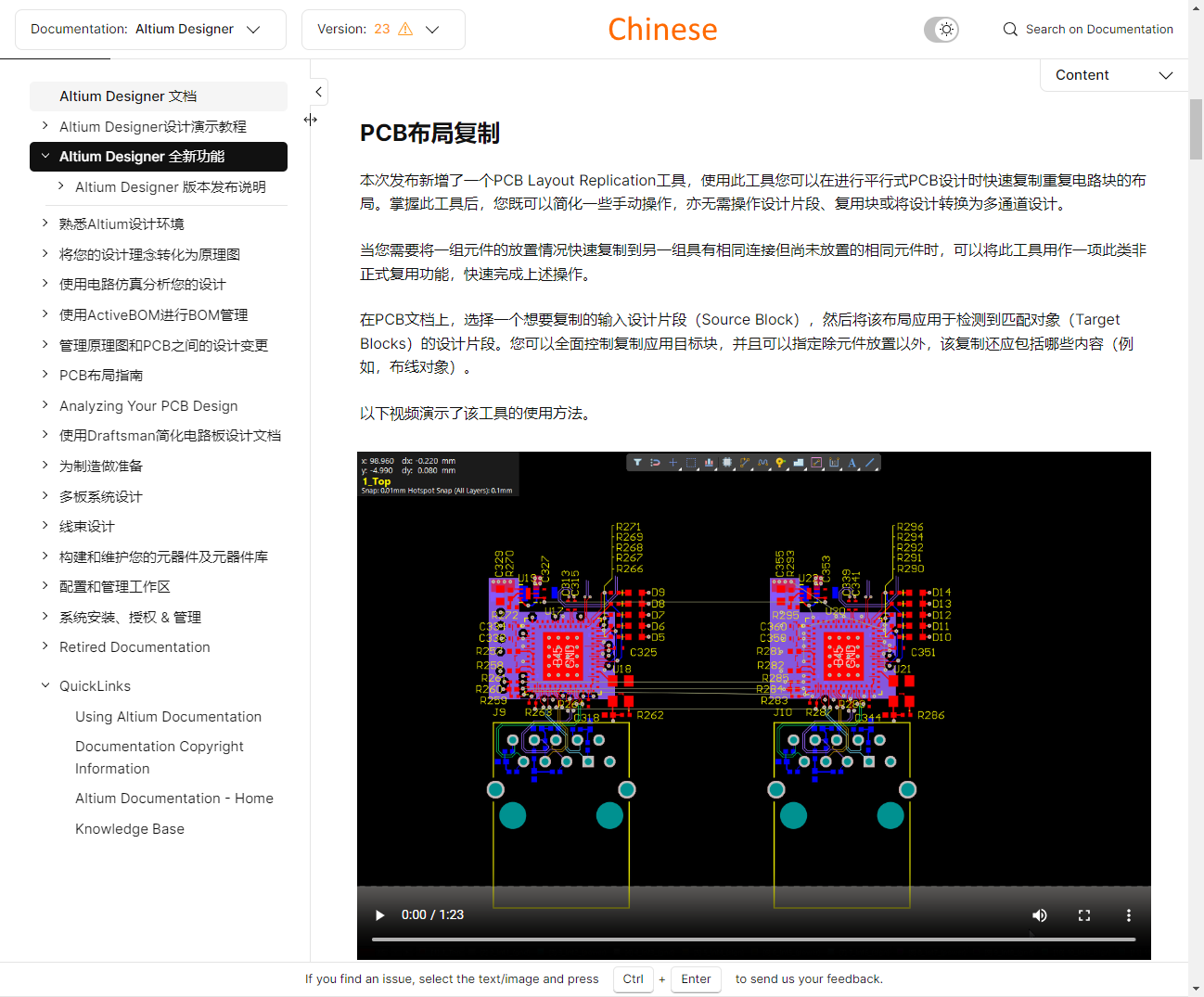
Task: Expand 使用电路仿真分析您的设计 chevron
Action: 45,284
